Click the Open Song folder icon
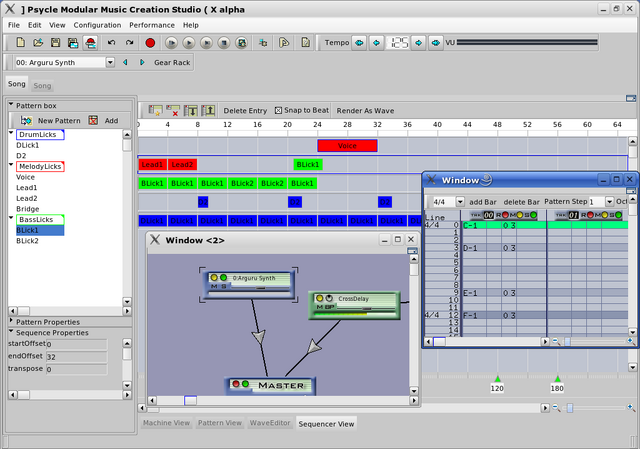640x449 pixels. click(x=38, y=42)
